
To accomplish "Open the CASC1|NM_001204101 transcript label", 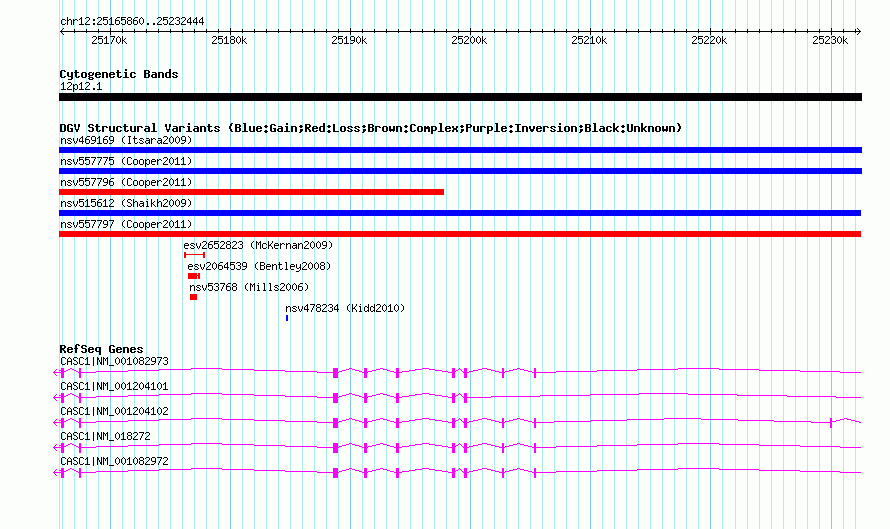I will pyautogui.click(x=114, y=387).
